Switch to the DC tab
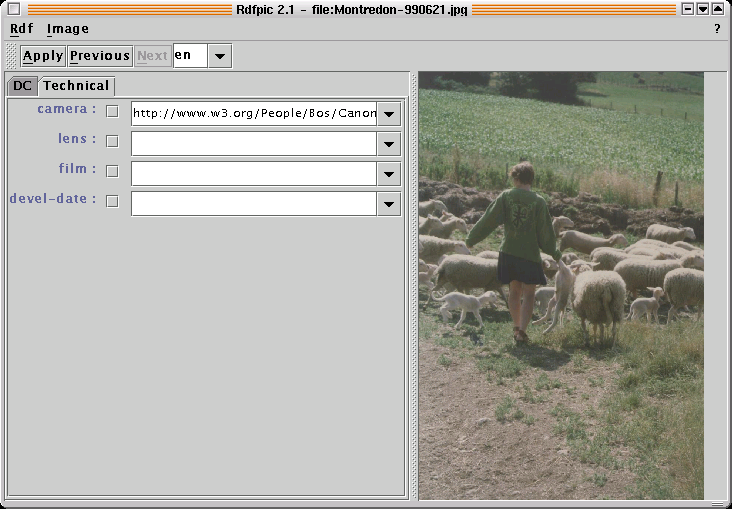The height and width of the screenshot is (509, 732). 22,86
